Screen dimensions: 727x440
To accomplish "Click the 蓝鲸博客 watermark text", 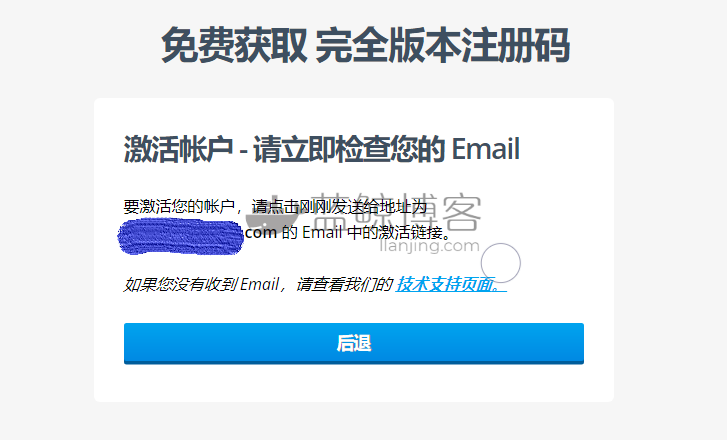I will tap(397, 212).
